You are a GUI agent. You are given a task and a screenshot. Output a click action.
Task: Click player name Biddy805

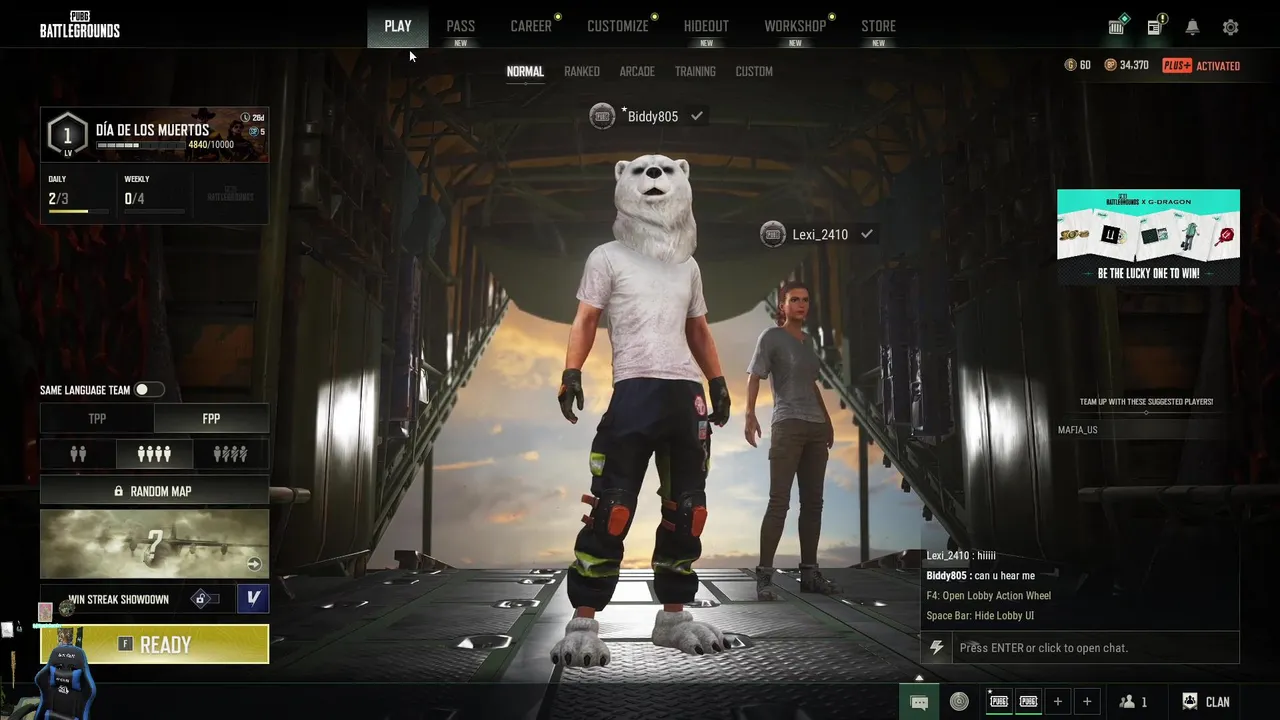tap(653, 117)
